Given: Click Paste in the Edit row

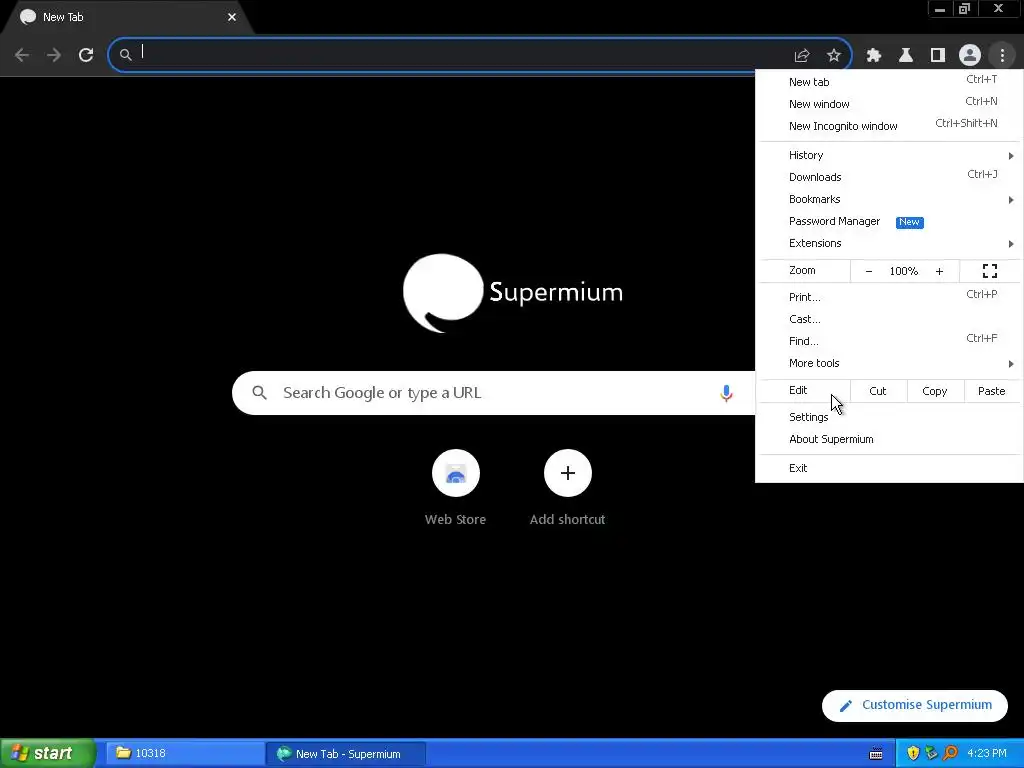Looking at the screenshot, I should pyautogui.click(x=991, y=391).
